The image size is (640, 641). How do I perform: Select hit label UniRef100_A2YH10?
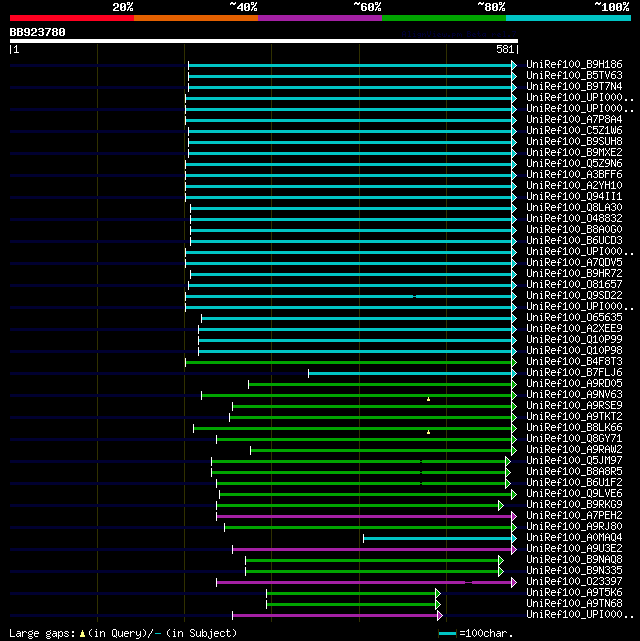pos(574,186)
